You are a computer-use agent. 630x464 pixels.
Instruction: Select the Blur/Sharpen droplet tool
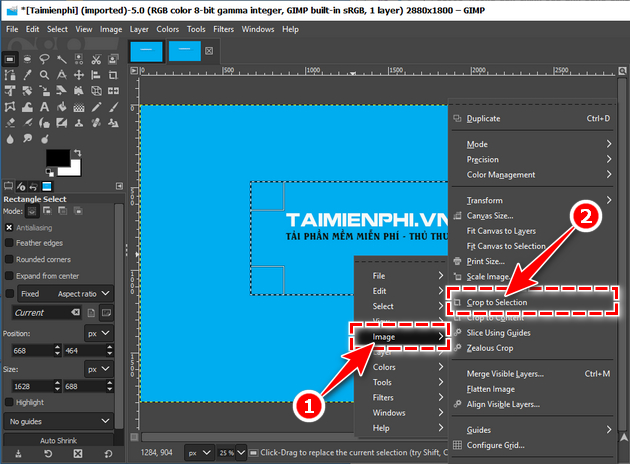tap(10, 139)
